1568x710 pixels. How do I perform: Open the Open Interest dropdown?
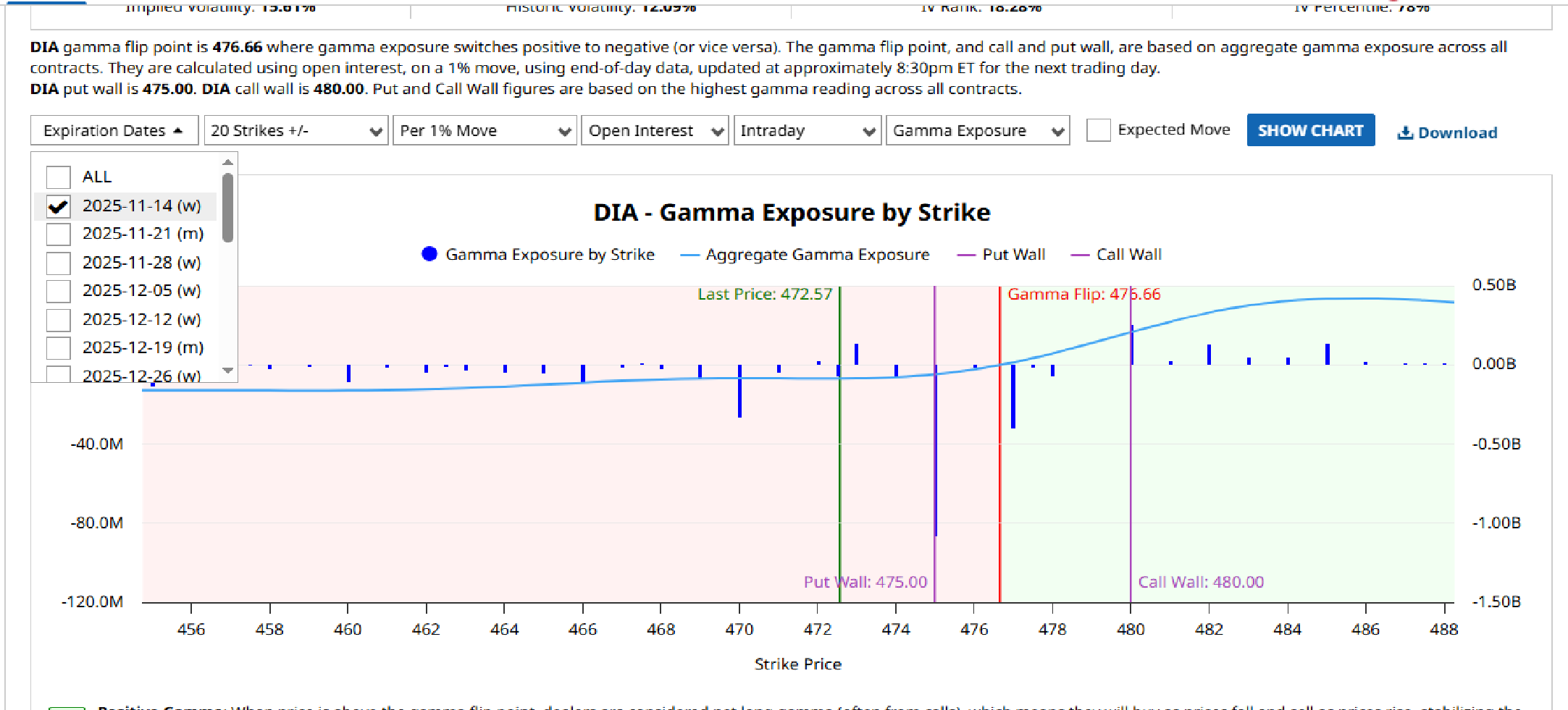[654, 131]
